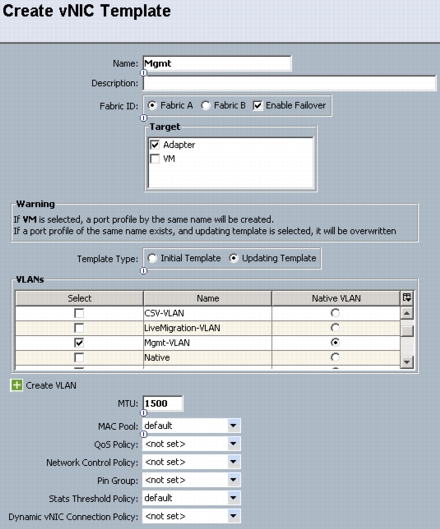Select Initial Template radio option

coord(152,258)
